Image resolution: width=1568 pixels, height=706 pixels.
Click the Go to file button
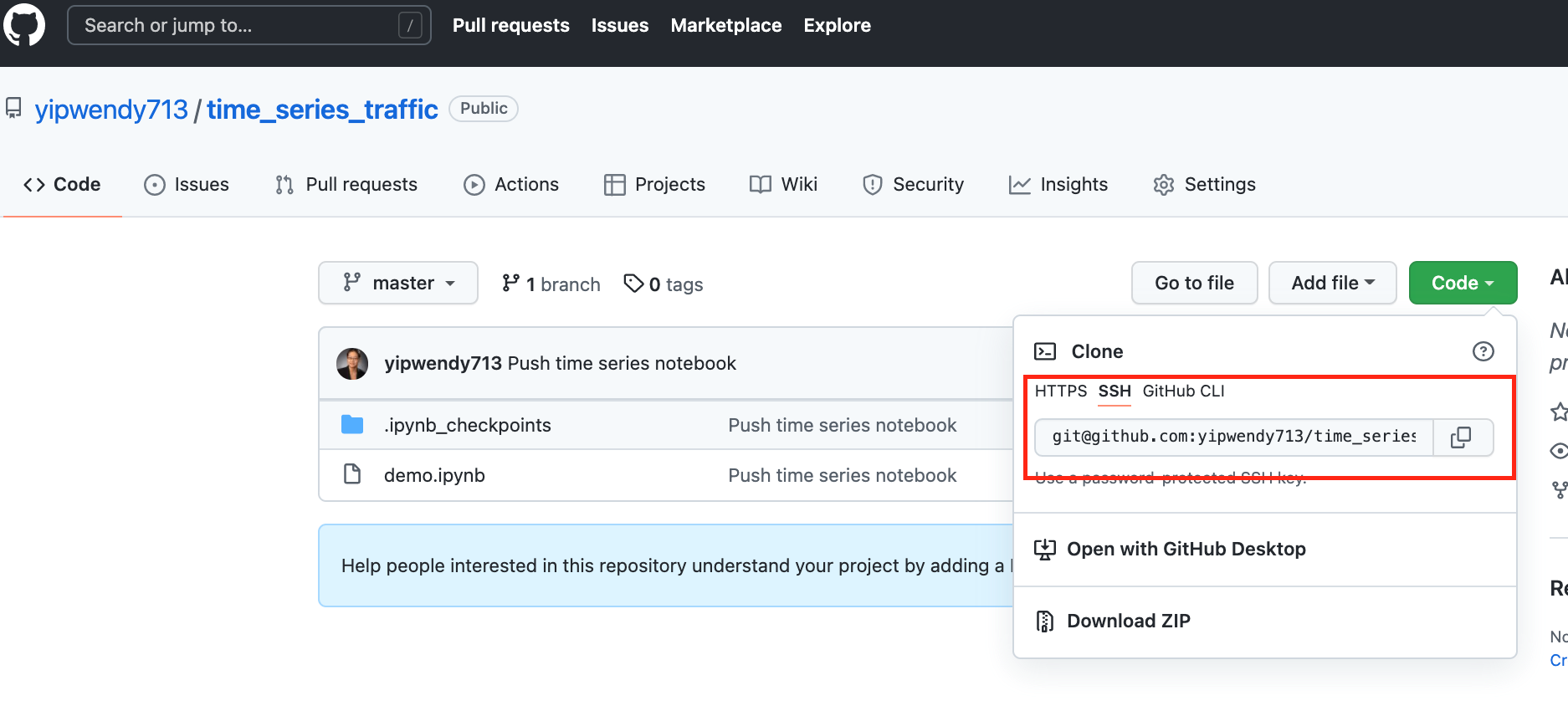click(1194, 283)
